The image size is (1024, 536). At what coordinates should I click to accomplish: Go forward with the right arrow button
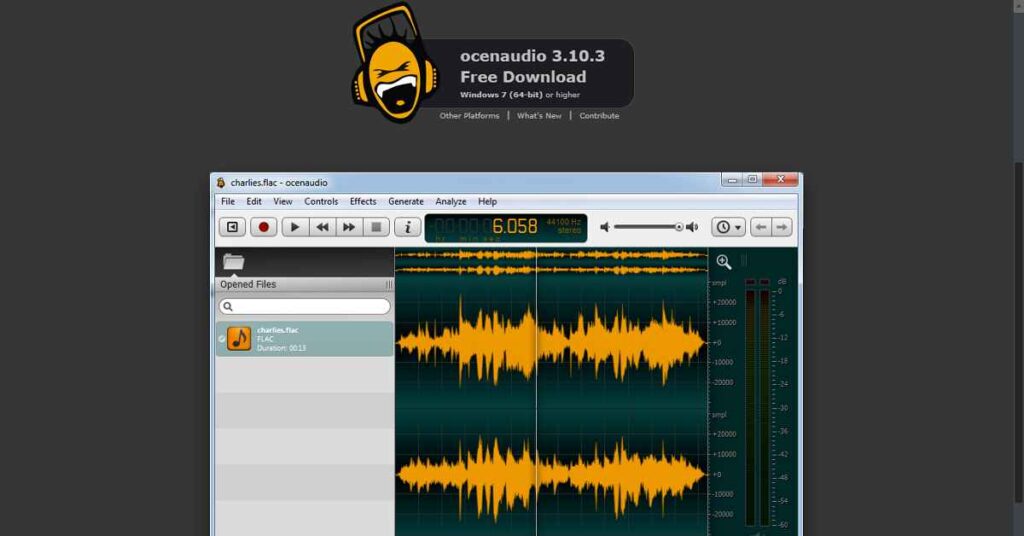(782, 227)
